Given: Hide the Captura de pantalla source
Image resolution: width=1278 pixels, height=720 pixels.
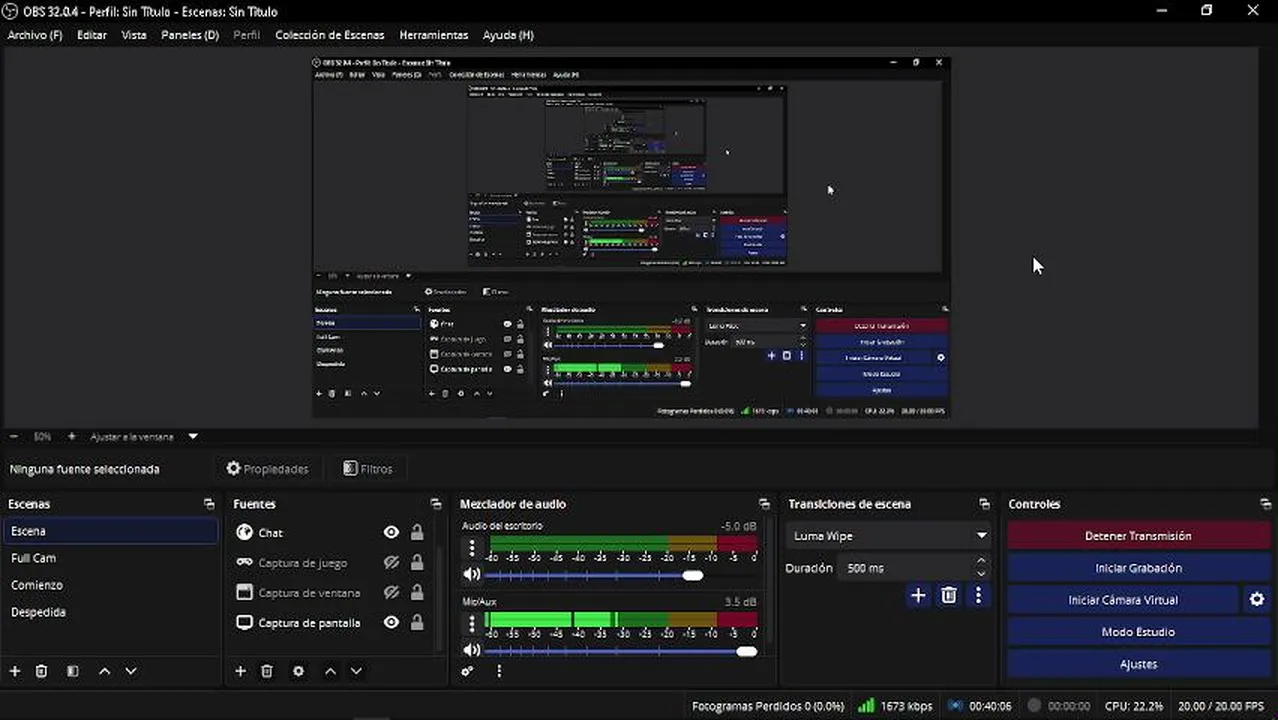Looking at the screenshot, I should pyautogui.click(x=391, y=623).
